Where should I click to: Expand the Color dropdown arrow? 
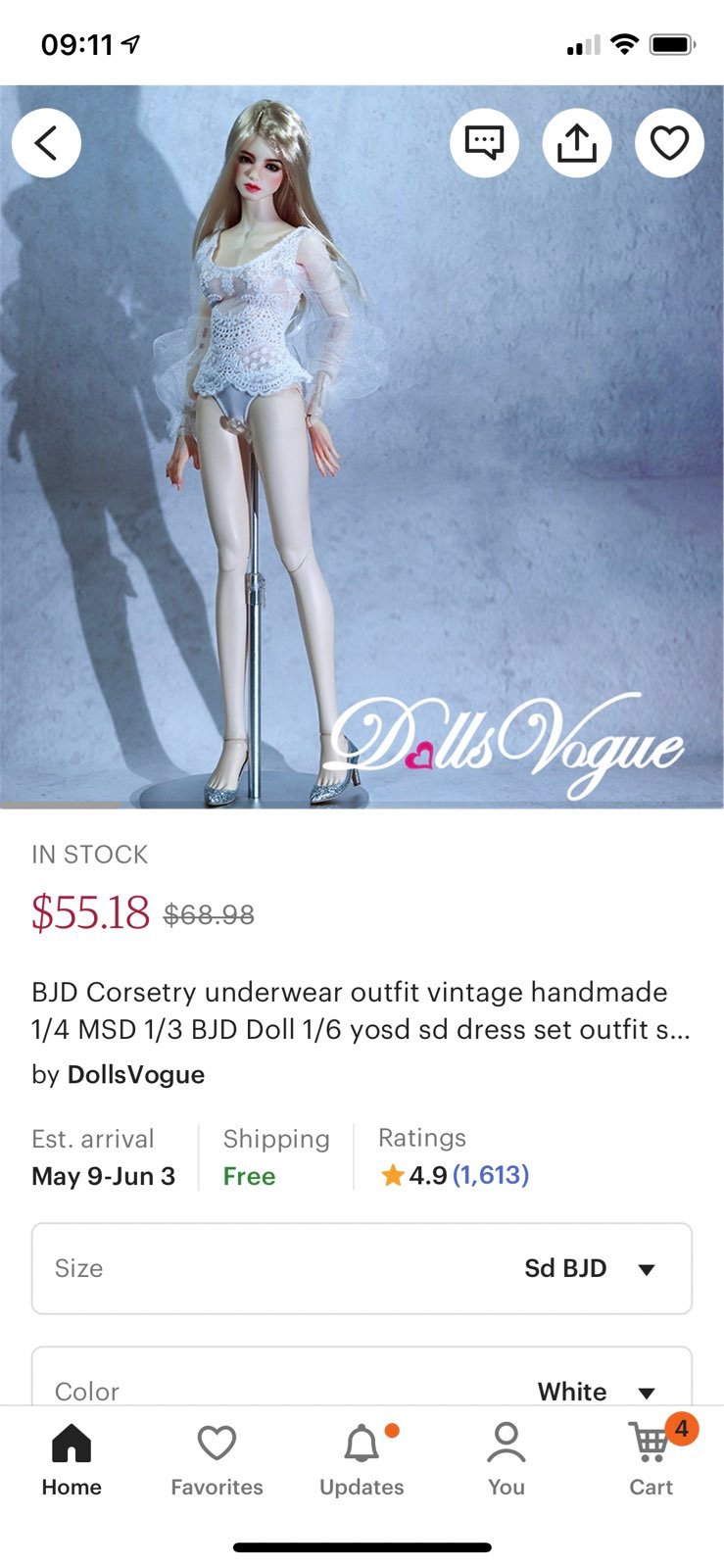(646, 1393)
